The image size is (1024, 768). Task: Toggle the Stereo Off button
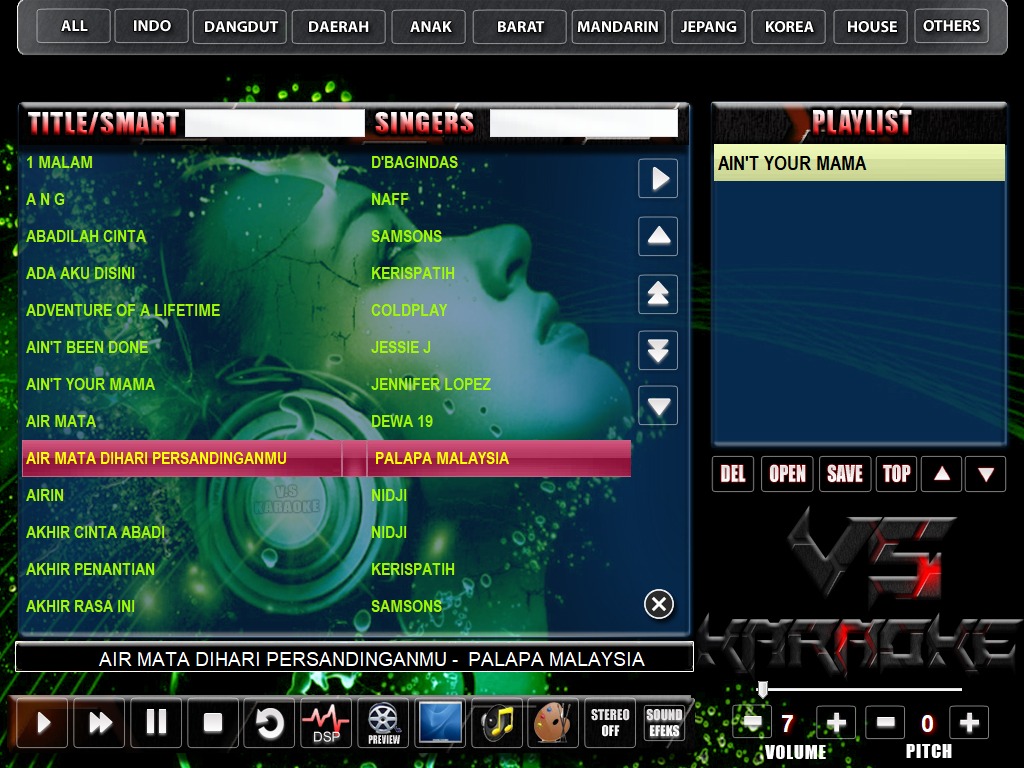point(610,722)
